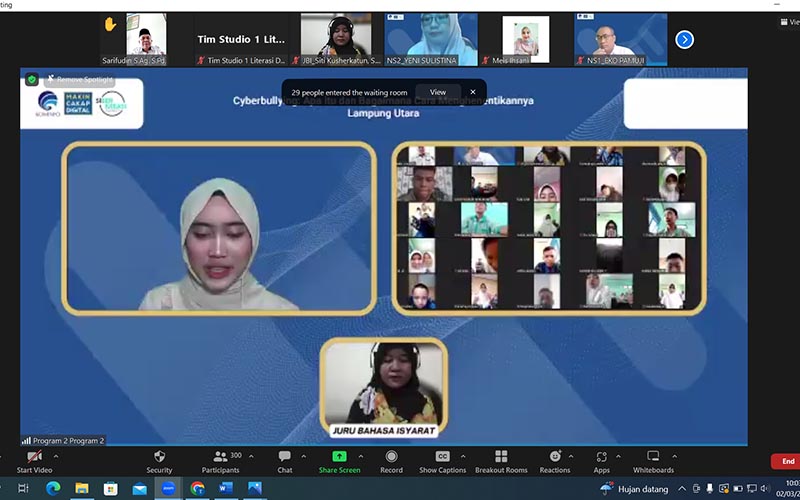Select Tim Studio 1 Literasi thumbnail
This screenshot has width=800, height=500.
click(x=241, y=39)
